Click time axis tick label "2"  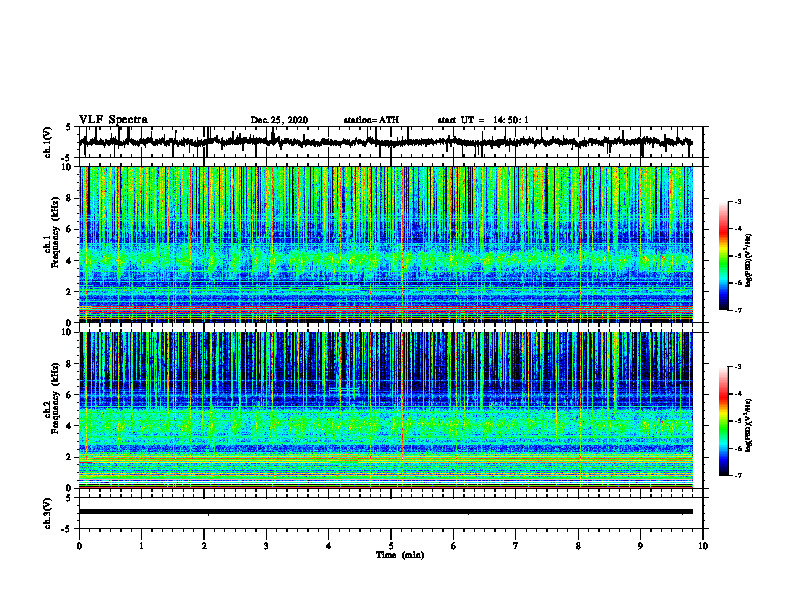204,546
